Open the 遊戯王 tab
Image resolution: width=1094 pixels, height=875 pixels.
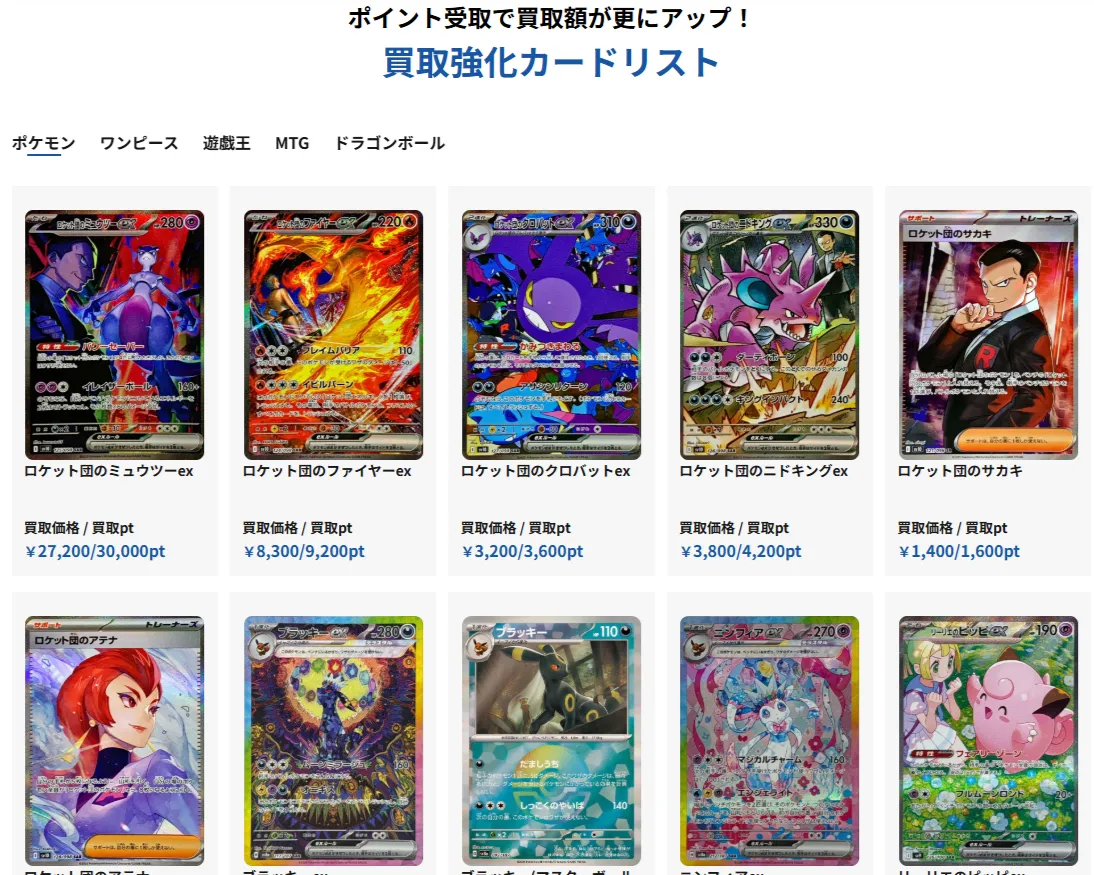pyautogui.click(x=226, y=143)
